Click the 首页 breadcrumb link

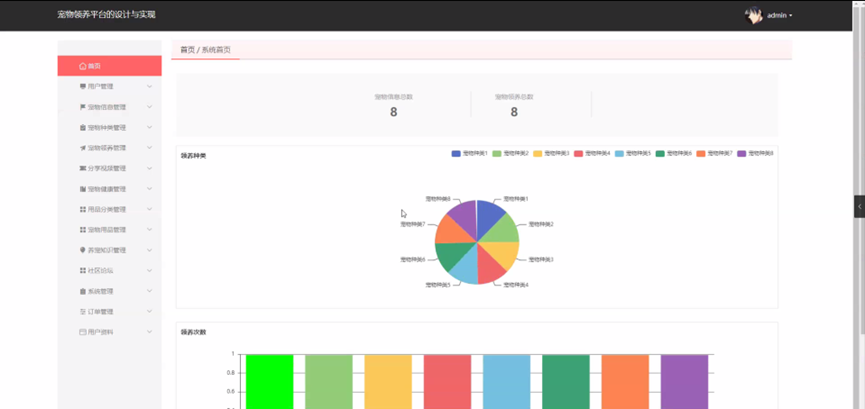click(x=188, y=50)
